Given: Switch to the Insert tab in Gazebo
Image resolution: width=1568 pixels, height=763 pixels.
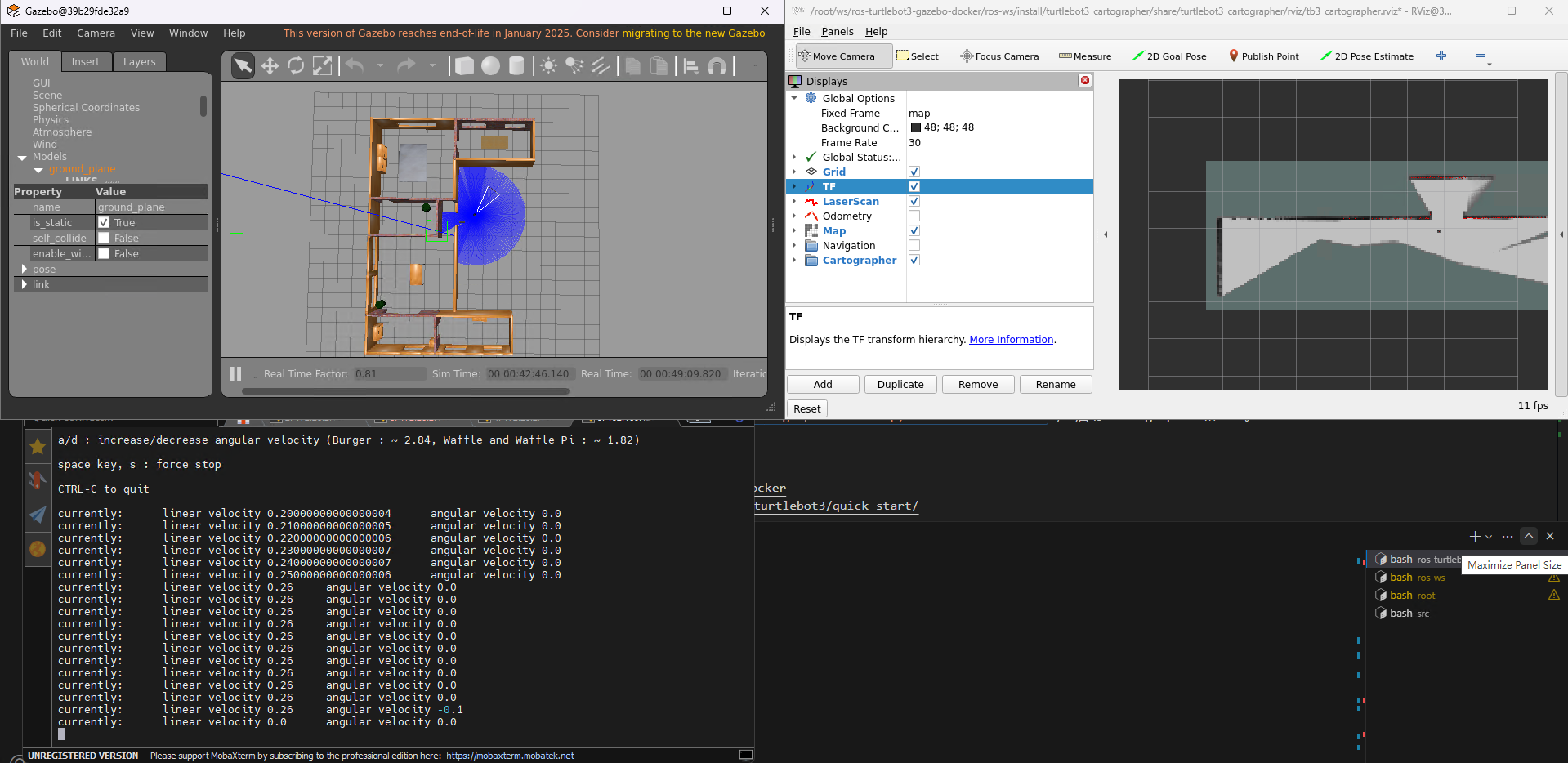Looking at the screenshot, I should tap(86, 61).
